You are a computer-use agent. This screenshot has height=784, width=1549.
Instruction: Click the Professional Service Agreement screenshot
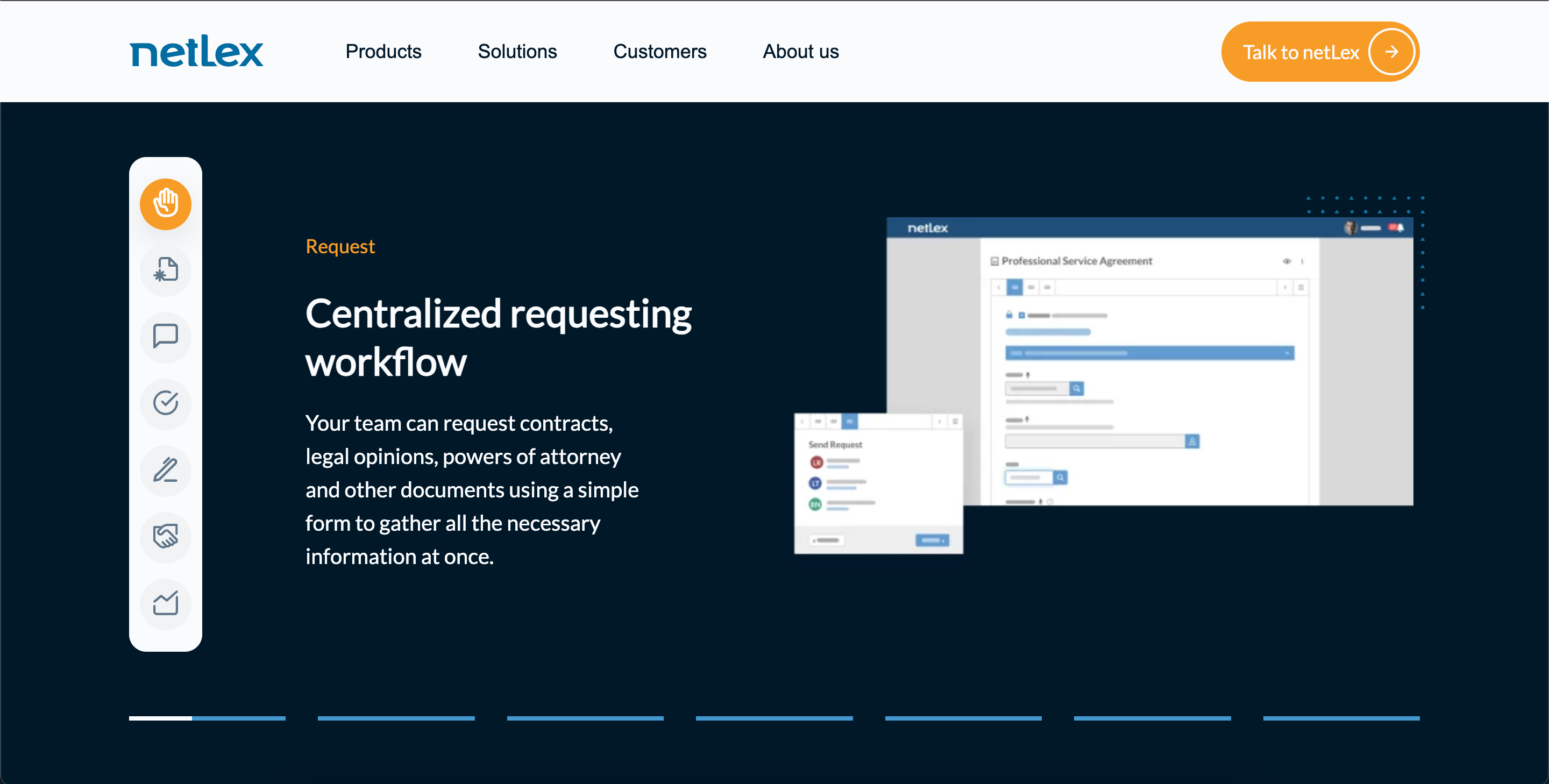1150,361
